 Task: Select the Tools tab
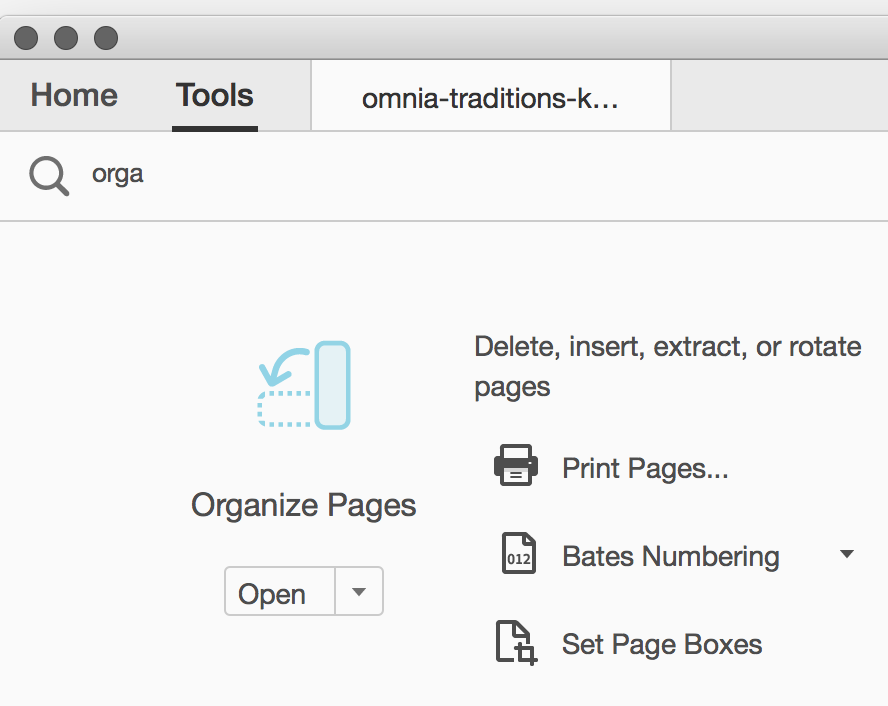click(x=215, y=96)
